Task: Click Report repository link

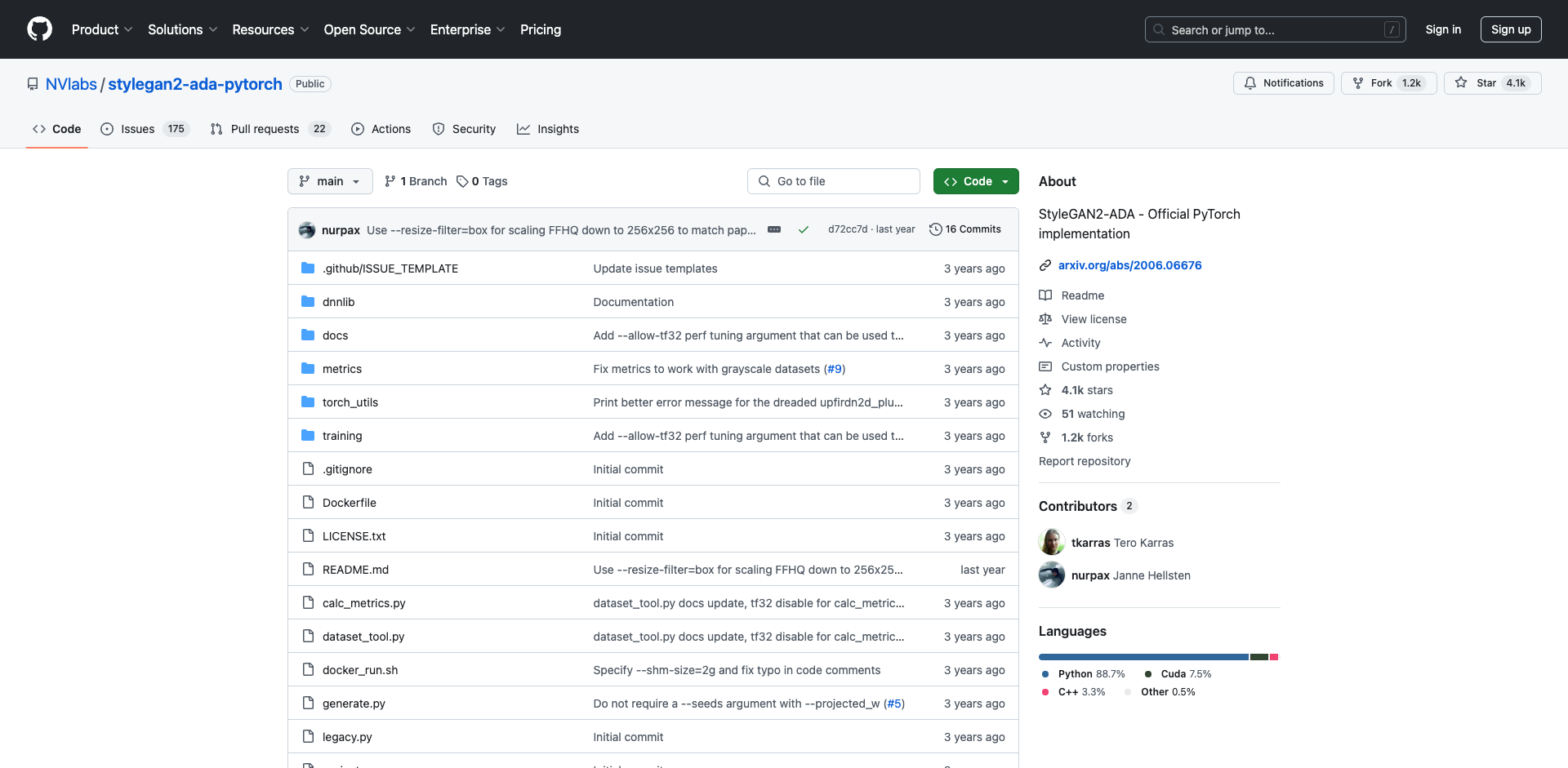Action: click(1085, 461)
